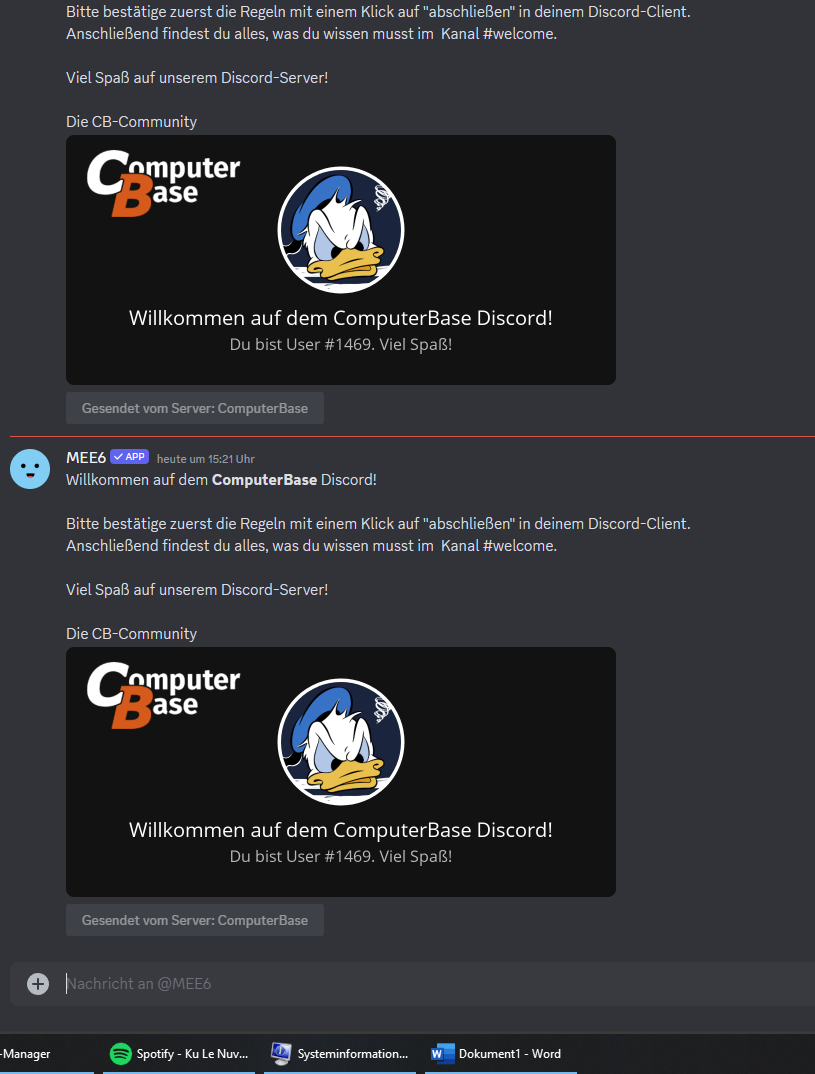Switch to Spotify in the taskbar
815x1074 pixels.
click(x=179, y=1053)
